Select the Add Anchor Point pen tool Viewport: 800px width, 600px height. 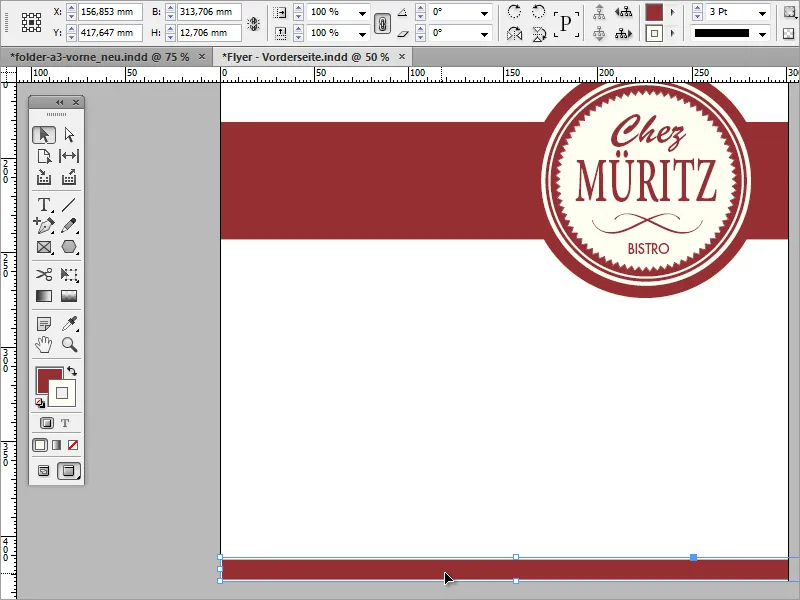tap(44, 226)
